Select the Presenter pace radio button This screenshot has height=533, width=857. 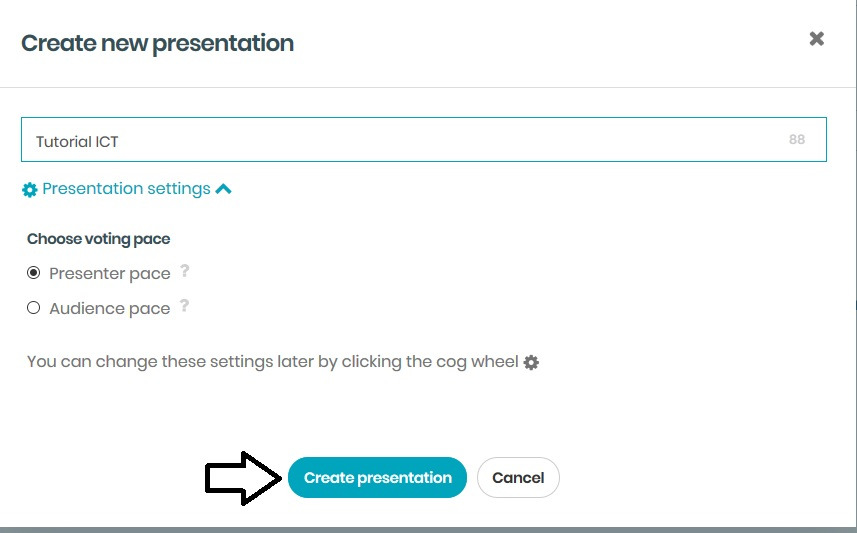(x=34, y=273)
